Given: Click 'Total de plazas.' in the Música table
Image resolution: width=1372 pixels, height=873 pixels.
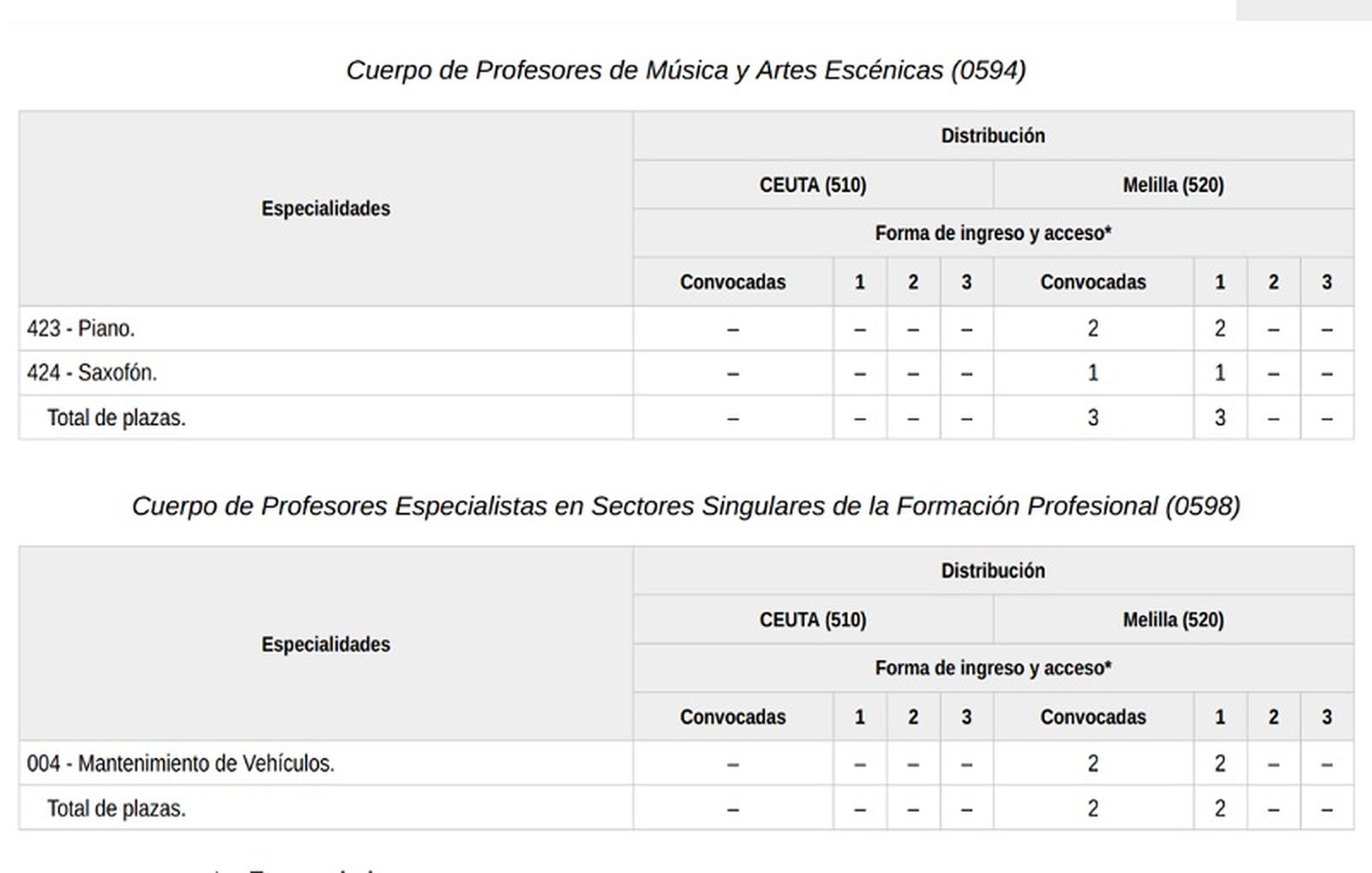Looking at the screenshot, I should click(116, 418).
